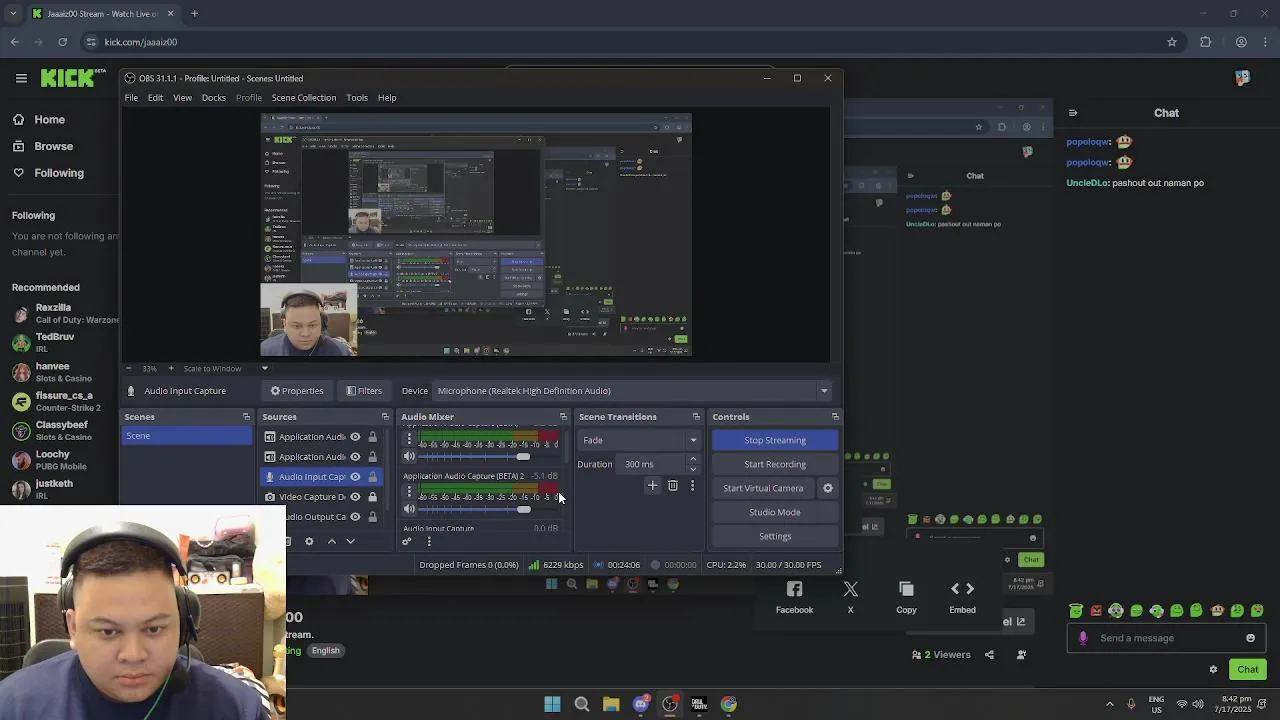Pop out the Controls dock
Image resolution: width=1280 pixels, height=720 pixels.
pos(835,417)
